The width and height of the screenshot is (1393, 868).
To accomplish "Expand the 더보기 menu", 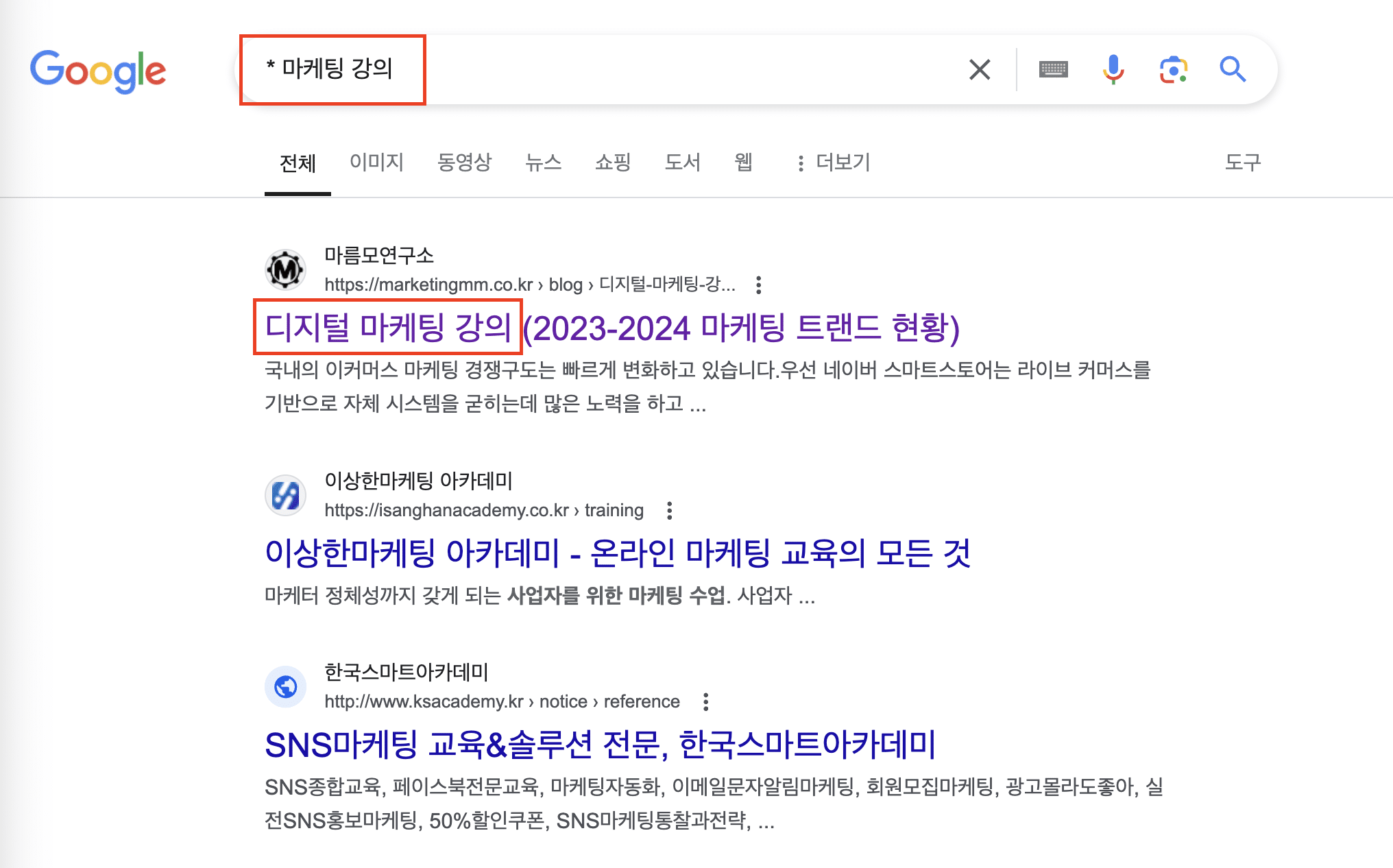I will pos(834,162).
